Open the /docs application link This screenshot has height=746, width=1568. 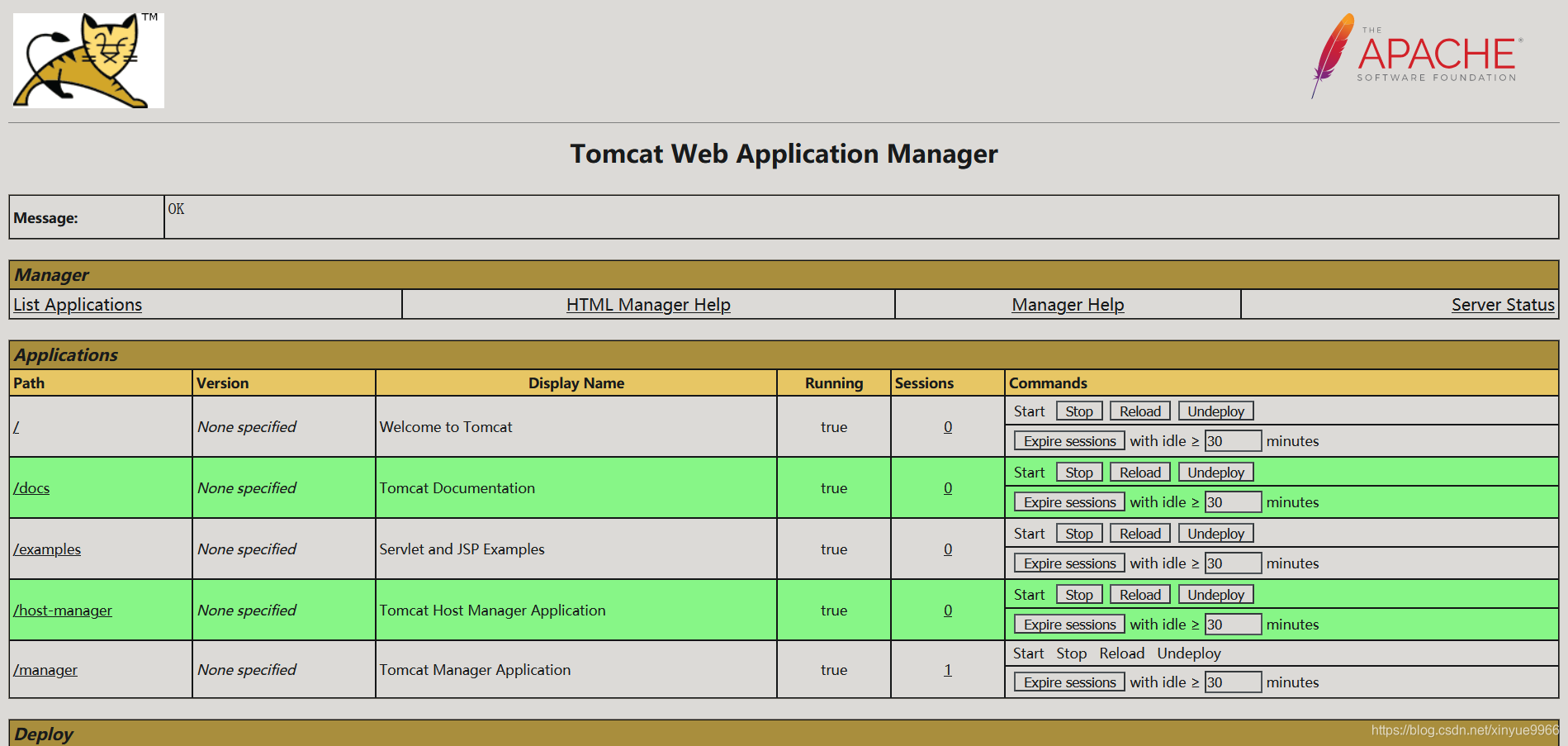pos(31,488)
